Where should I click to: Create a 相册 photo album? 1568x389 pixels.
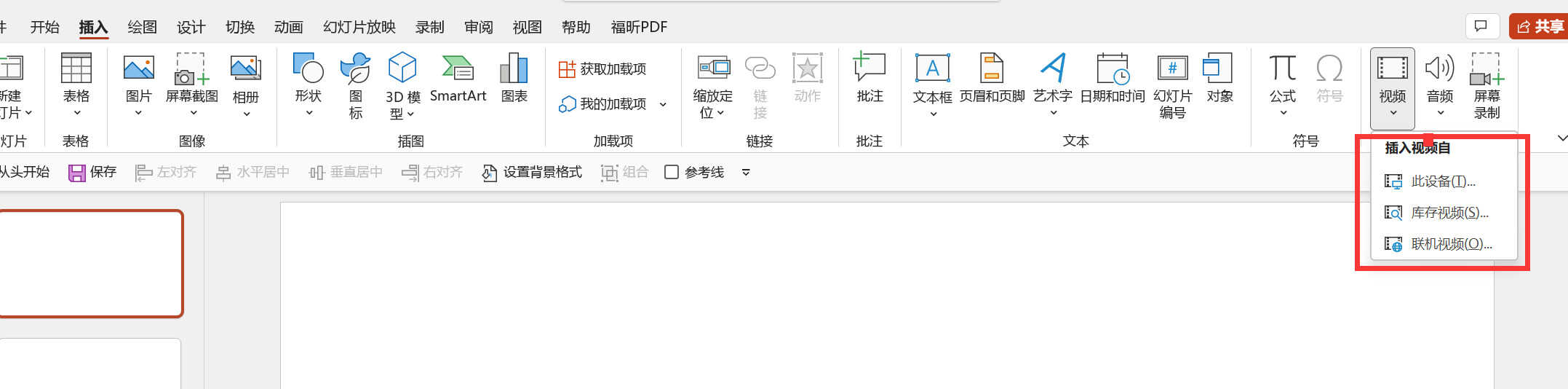point(246,85)
